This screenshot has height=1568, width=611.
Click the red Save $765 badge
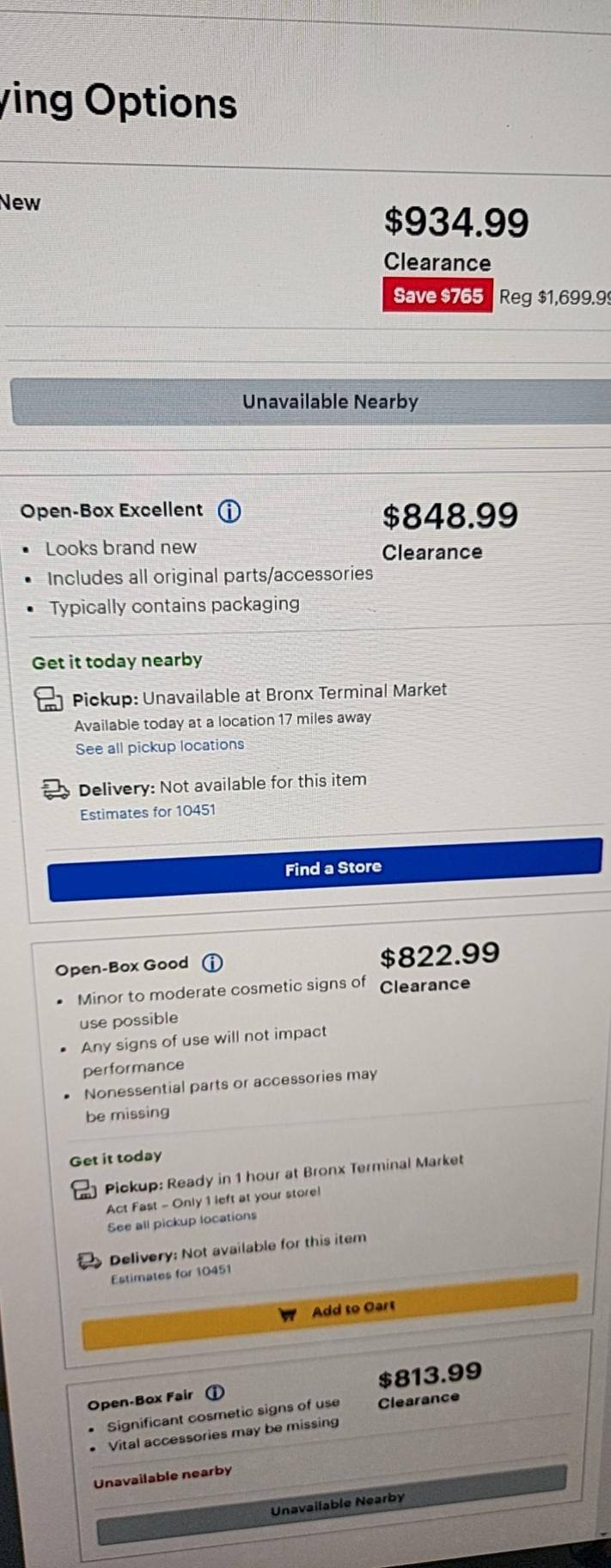437,296
